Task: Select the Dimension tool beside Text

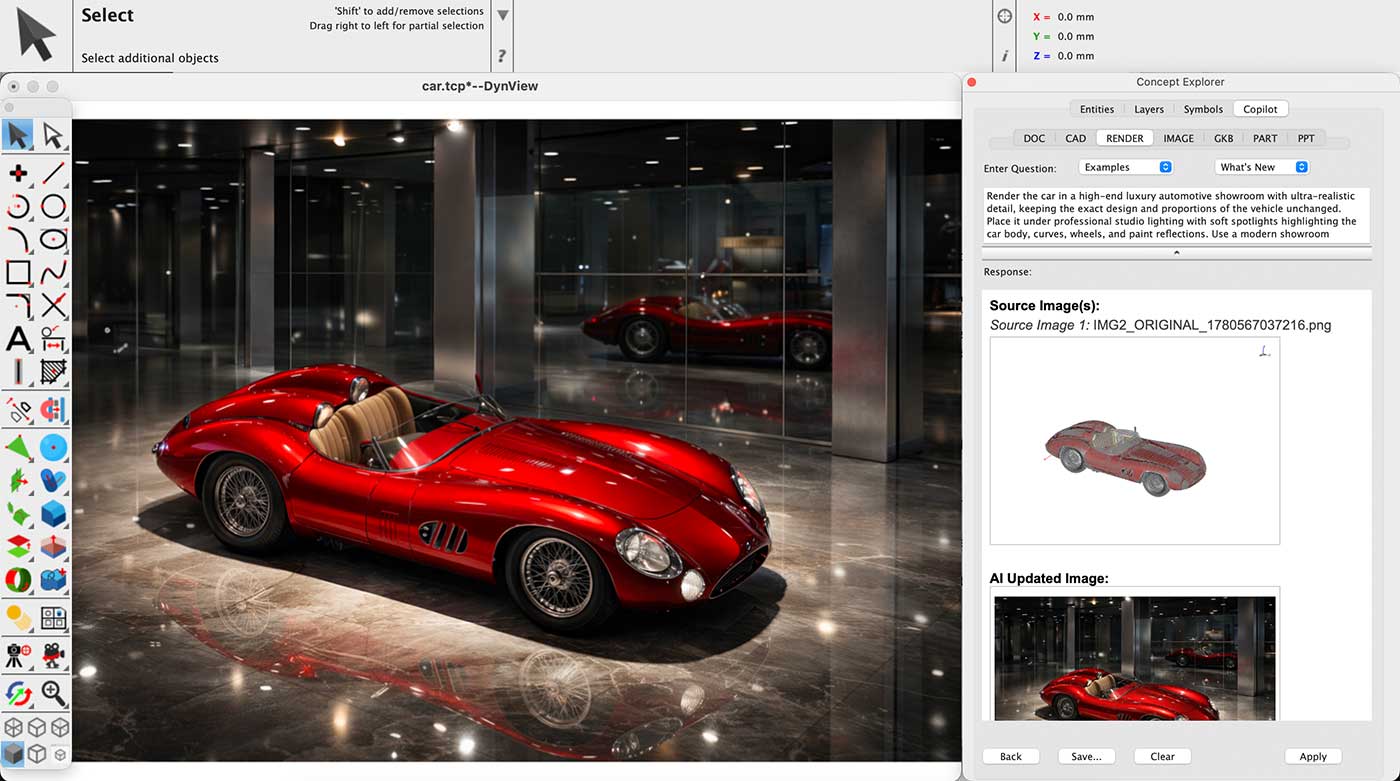Action: pyautogui.click(x=53, y=339)
